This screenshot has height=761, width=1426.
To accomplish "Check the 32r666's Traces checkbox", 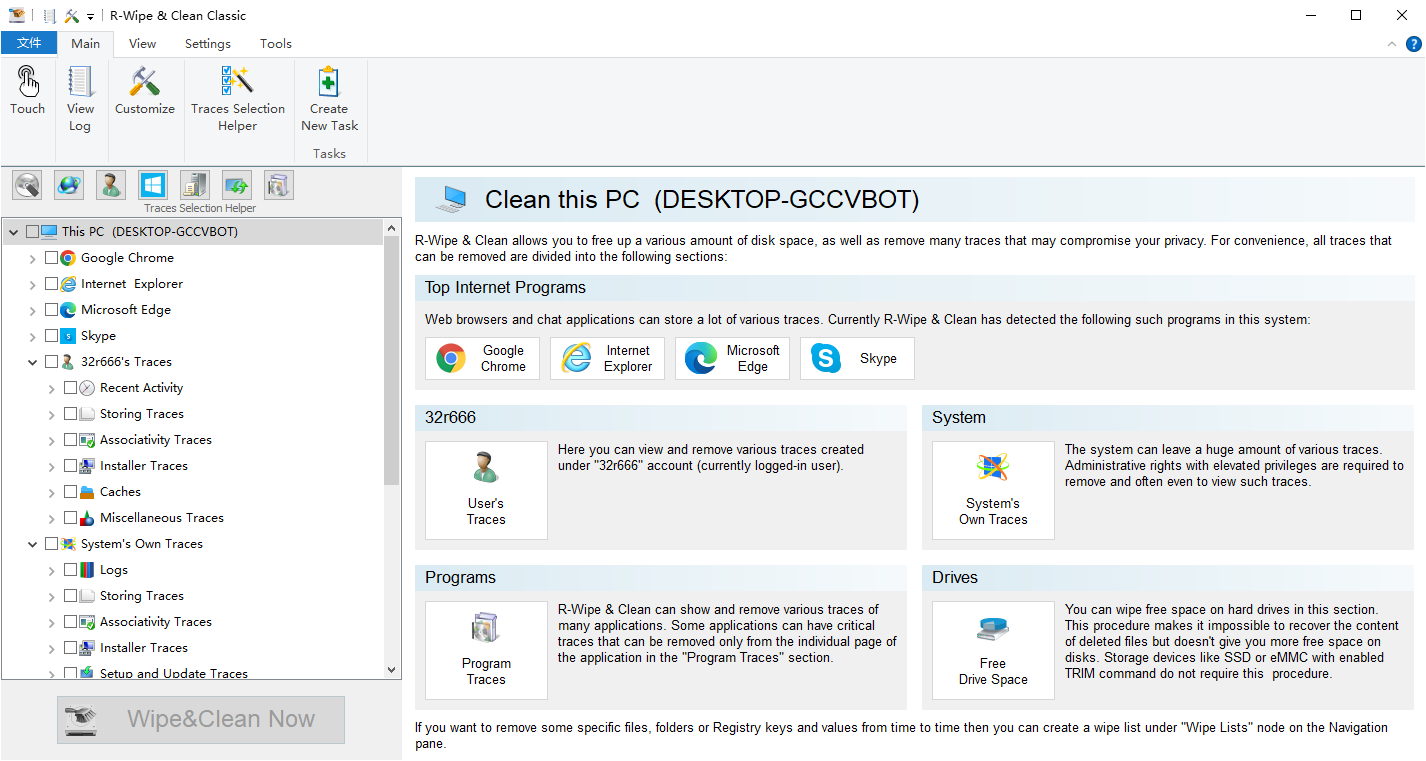I will pyautogui.click(x=51, y=362).
